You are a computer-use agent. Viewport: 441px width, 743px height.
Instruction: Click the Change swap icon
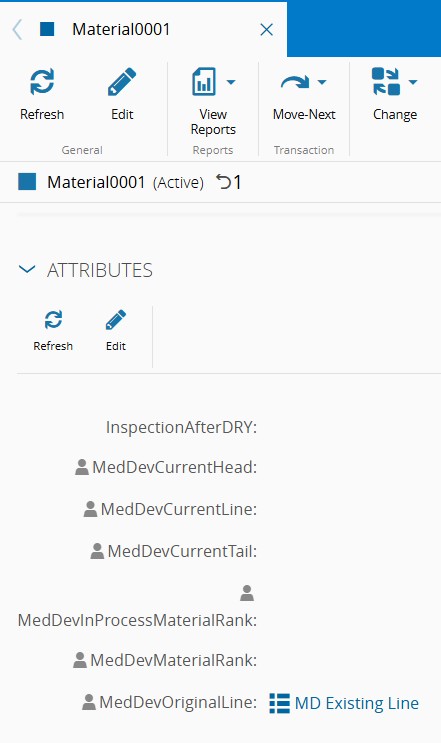386,82
